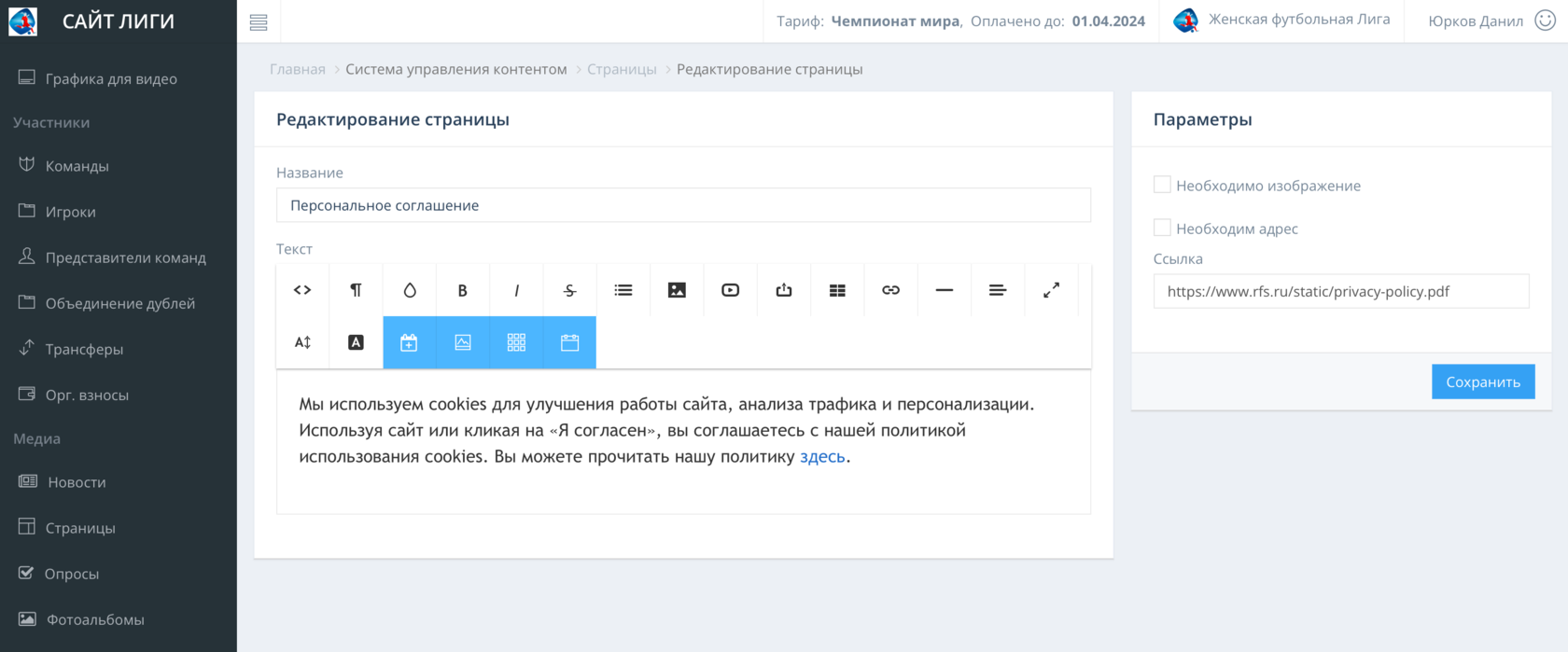1568x652 pixels.
Task: Insert a list in editor
Action: [623, 290]
